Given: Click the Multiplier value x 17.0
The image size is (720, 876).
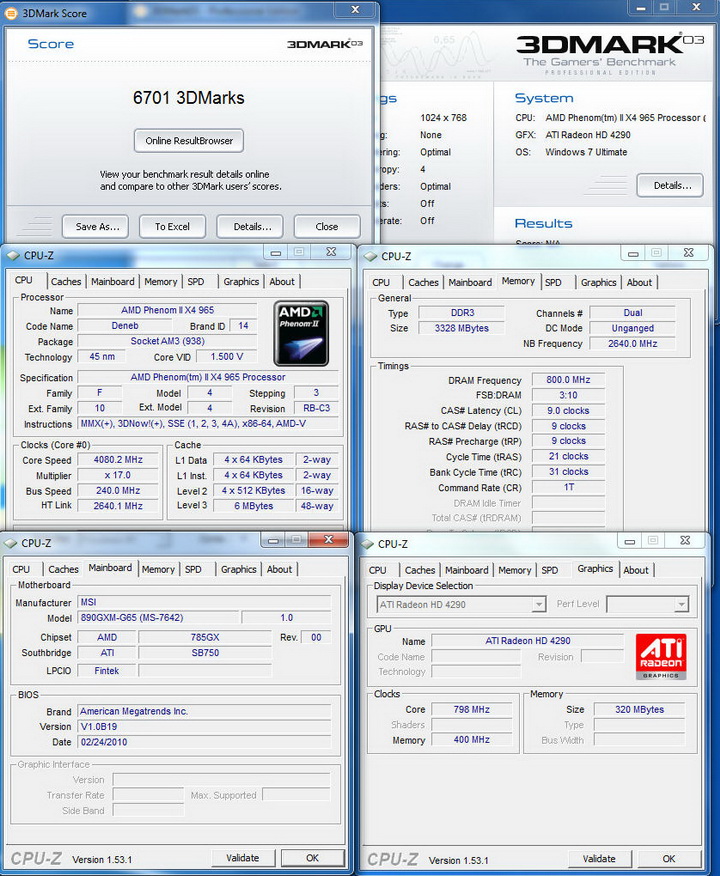Looking at the screenshot, I should [x=118, y=475].
